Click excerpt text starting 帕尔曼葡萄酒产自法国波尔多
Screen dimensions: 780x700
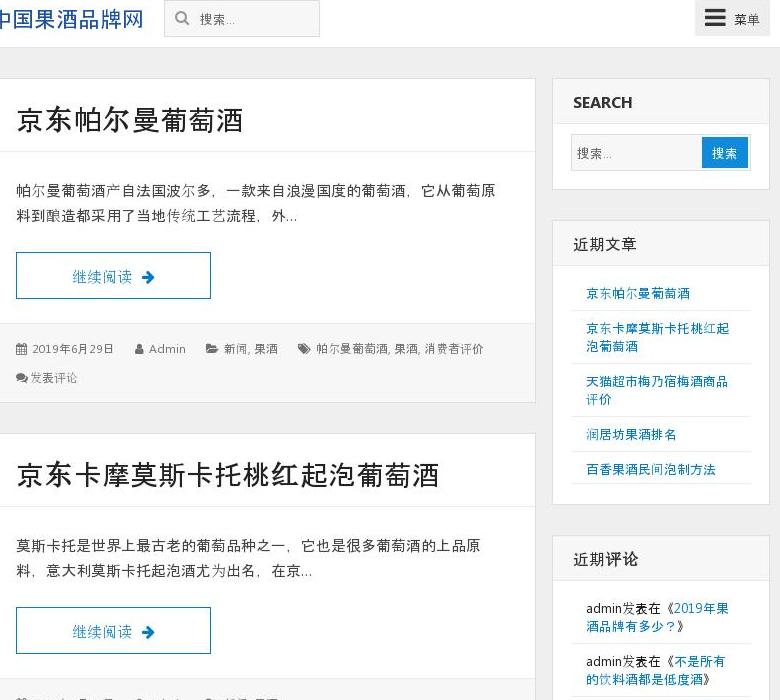point(256,203)
